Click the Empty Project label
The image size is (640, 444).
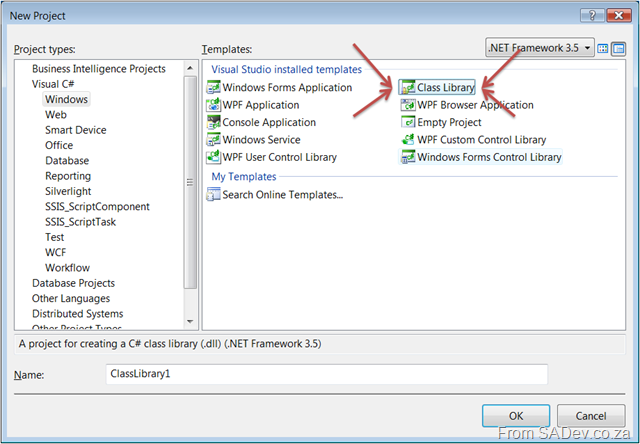[x=449, y=122]
